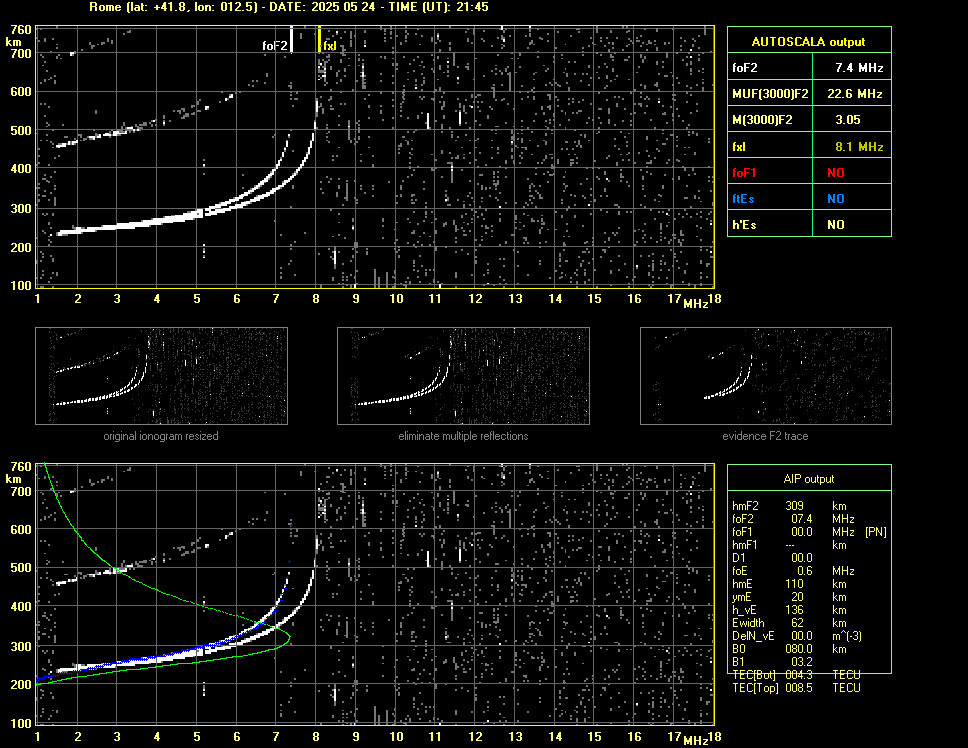Viewport: 968px width, 748px height.
Task: Select the h_vE value 136
Action: tap(795, 610)
